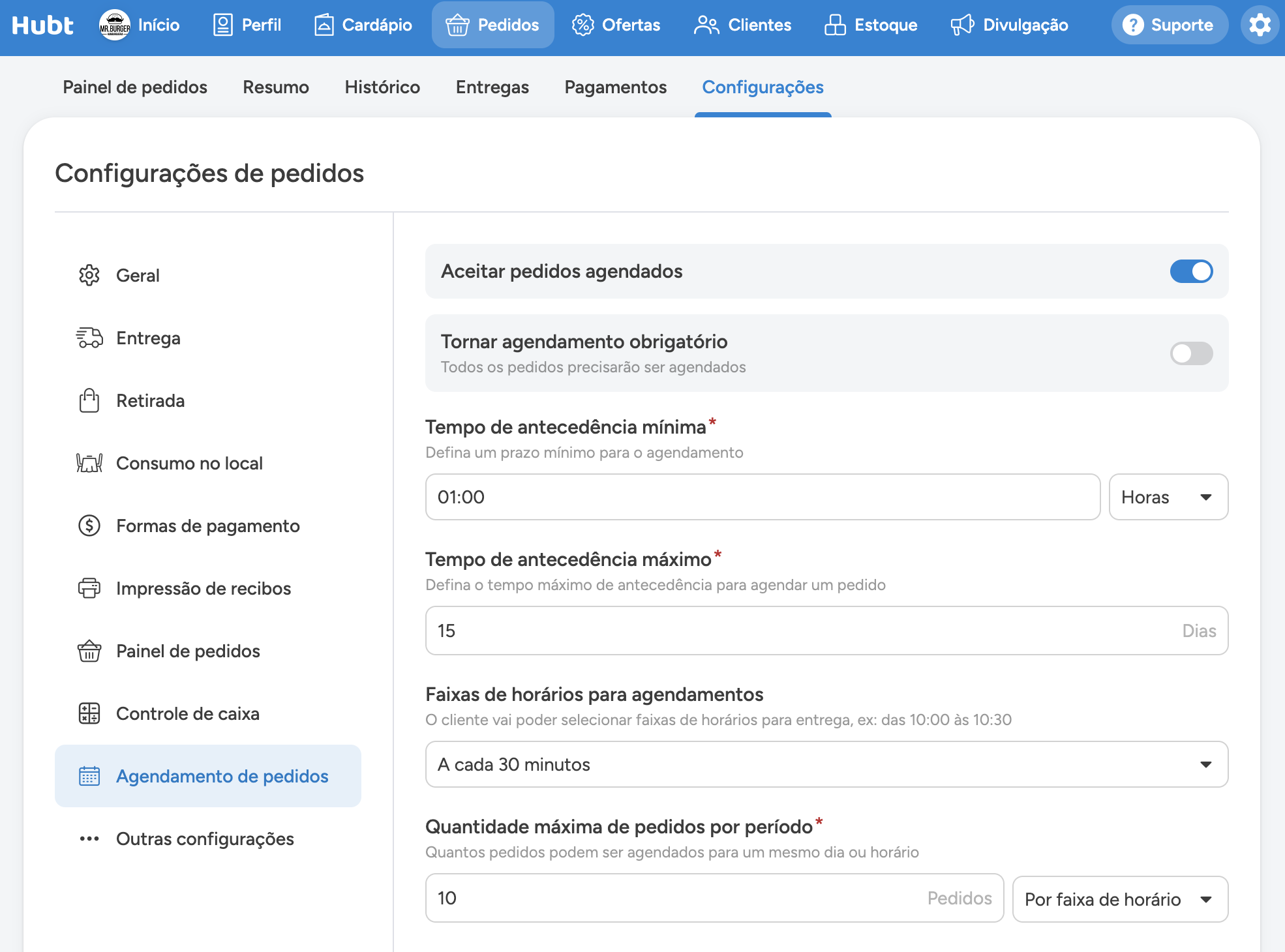This screenshot has height=952, width=1285.
Task: Switch to Entregas tab
Action: [x=492, y=87]
